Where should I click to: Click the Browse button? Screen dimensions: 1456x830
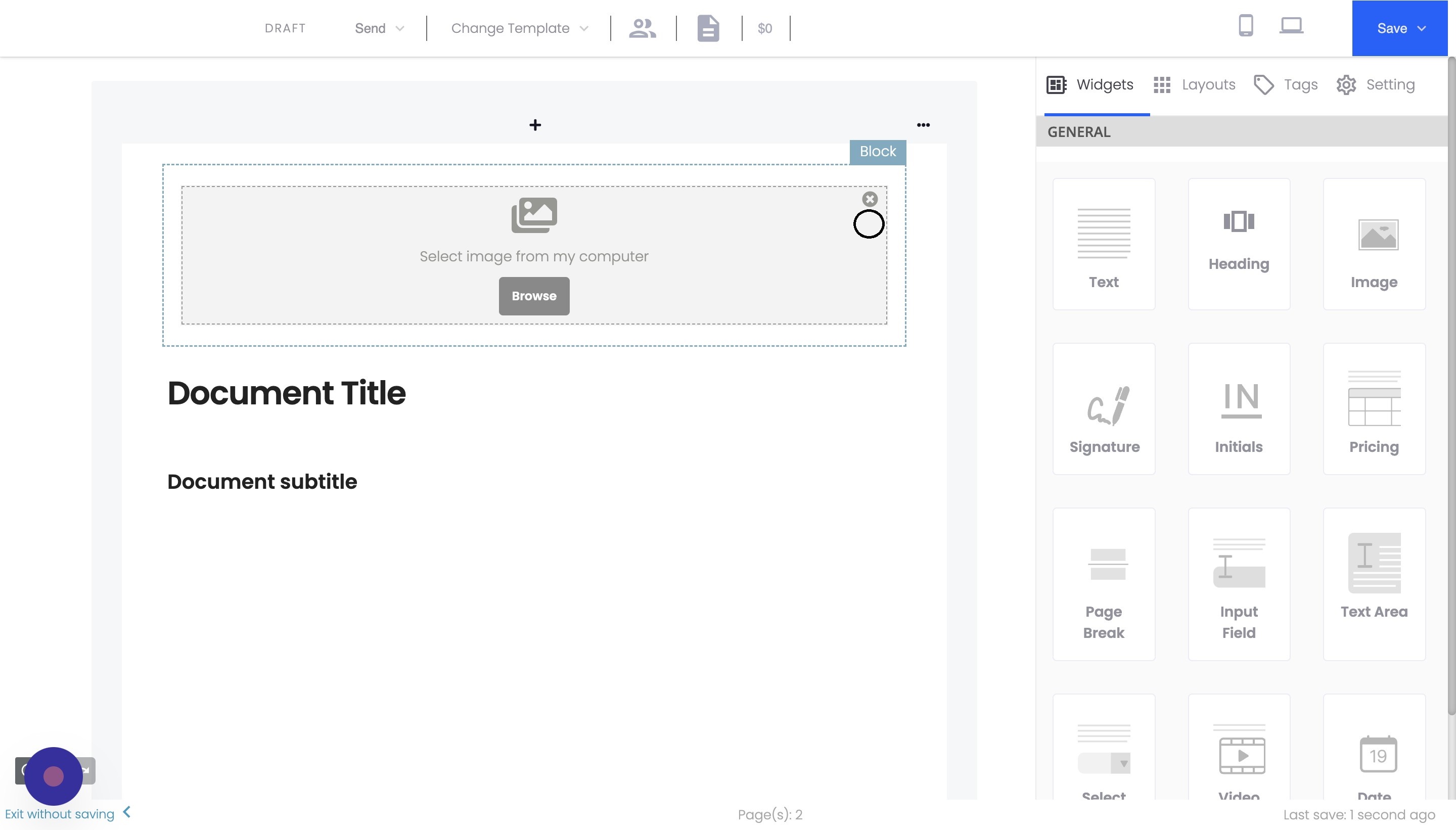[x=533, y=296]
